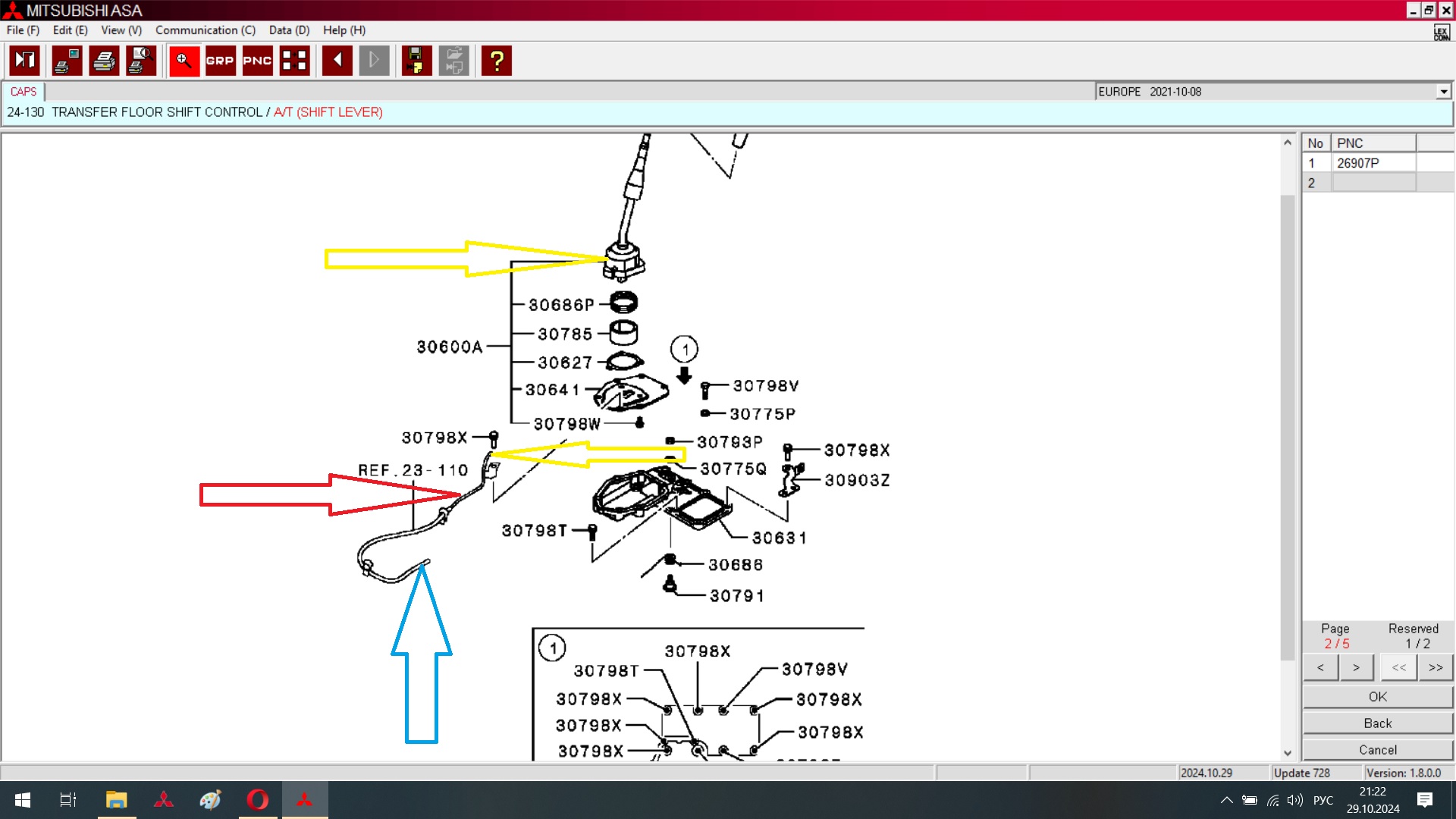Click the four-squares illustration list icon
The width and height of the screenshot is (1456, 819).
click(x=294, y=61)
